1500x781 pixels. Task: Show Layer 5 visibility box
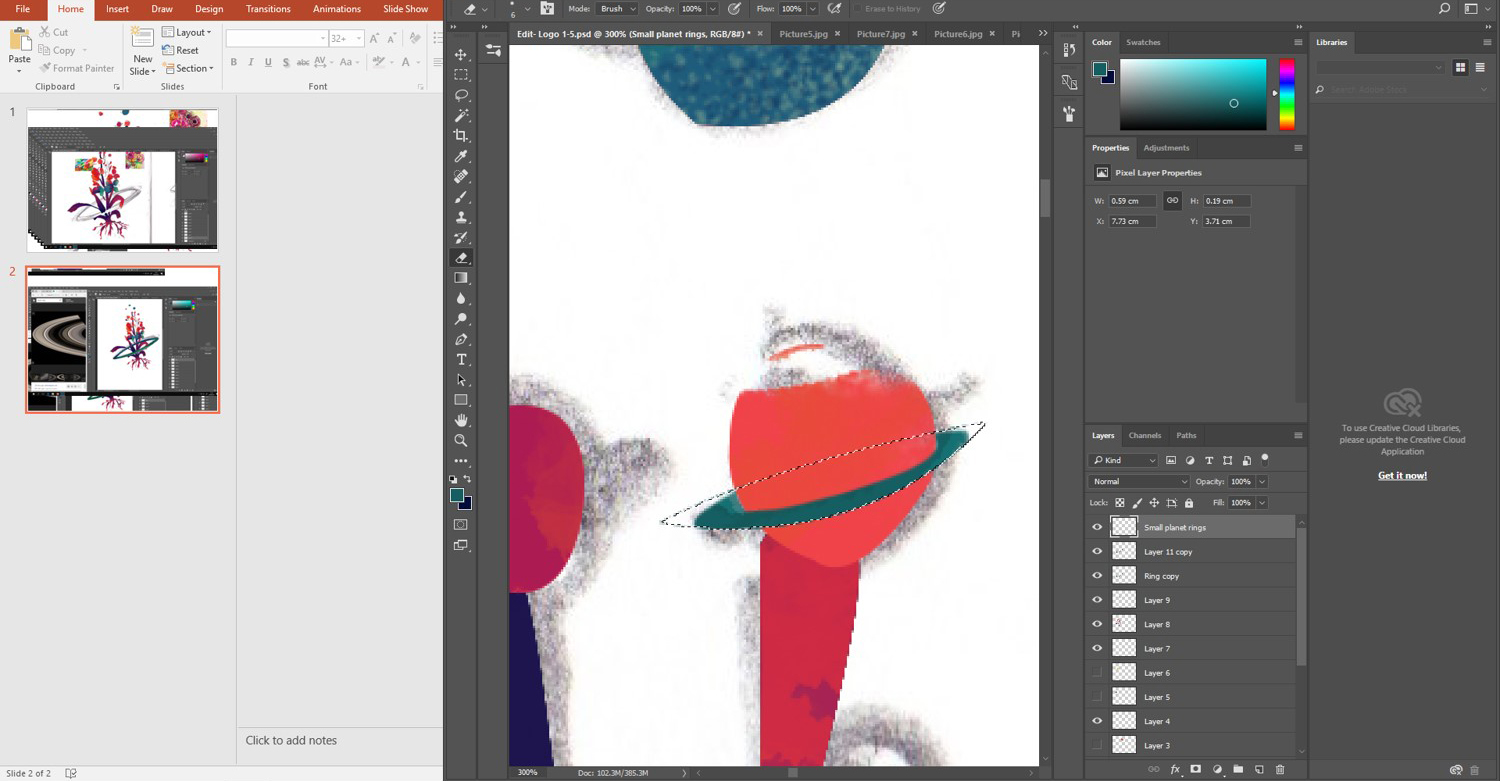[1097, 697]
